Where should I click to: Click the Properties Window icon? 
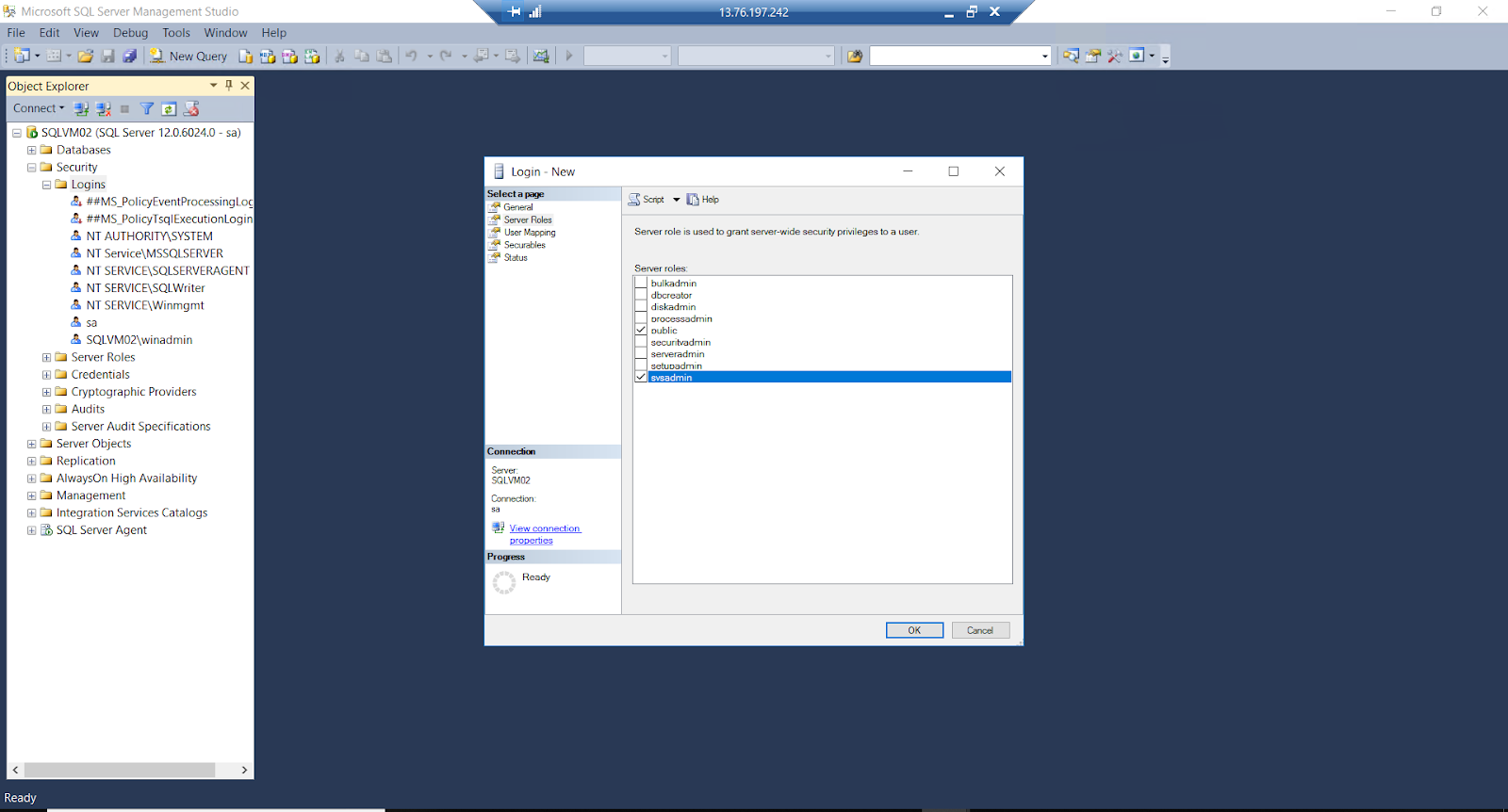1093,56
